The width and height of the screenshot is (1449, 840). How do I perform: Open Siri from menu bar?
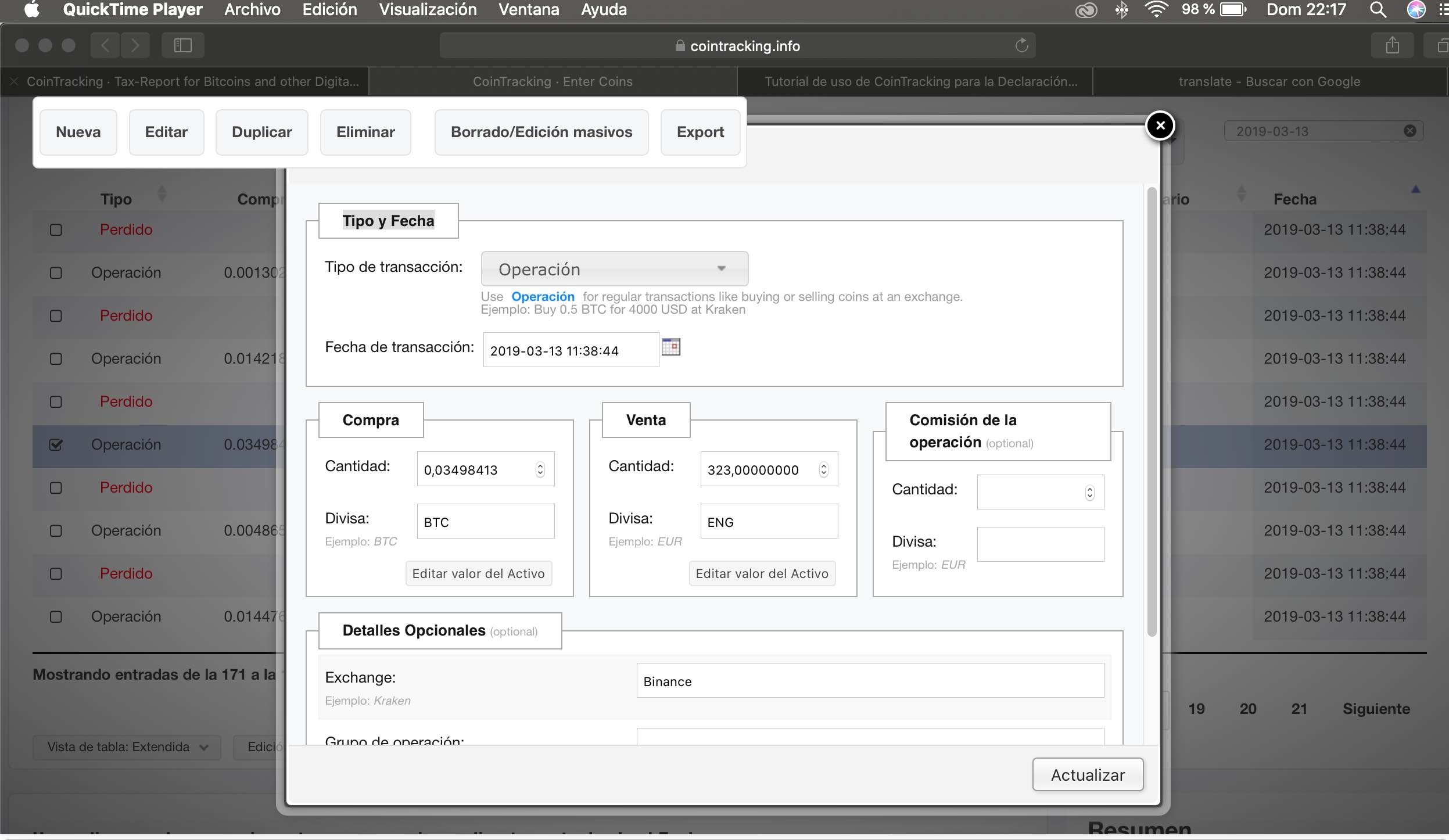(1416, 10)
